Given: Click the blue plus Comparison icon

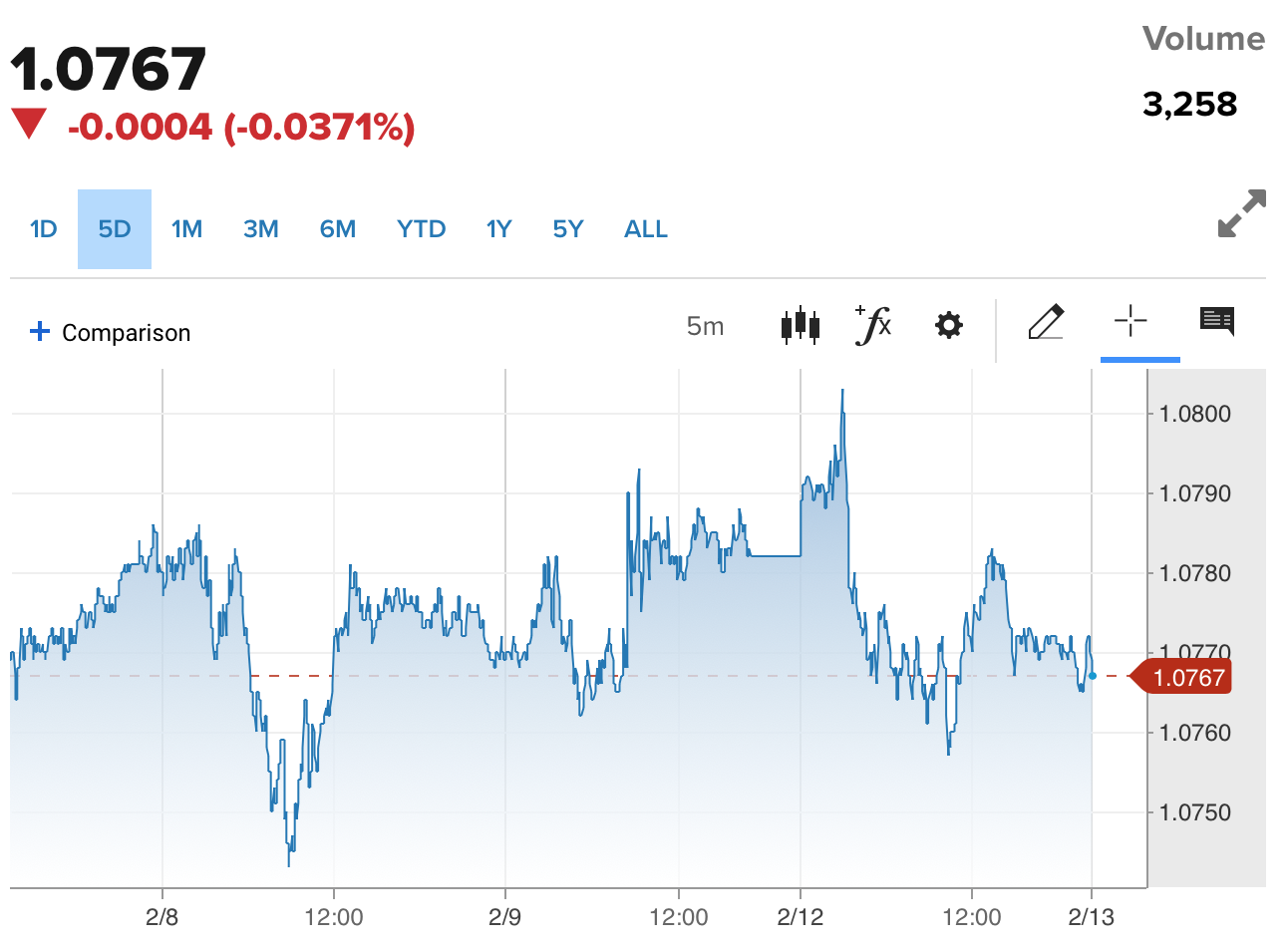Looking at the screenshot, I should tap(40, 331).
